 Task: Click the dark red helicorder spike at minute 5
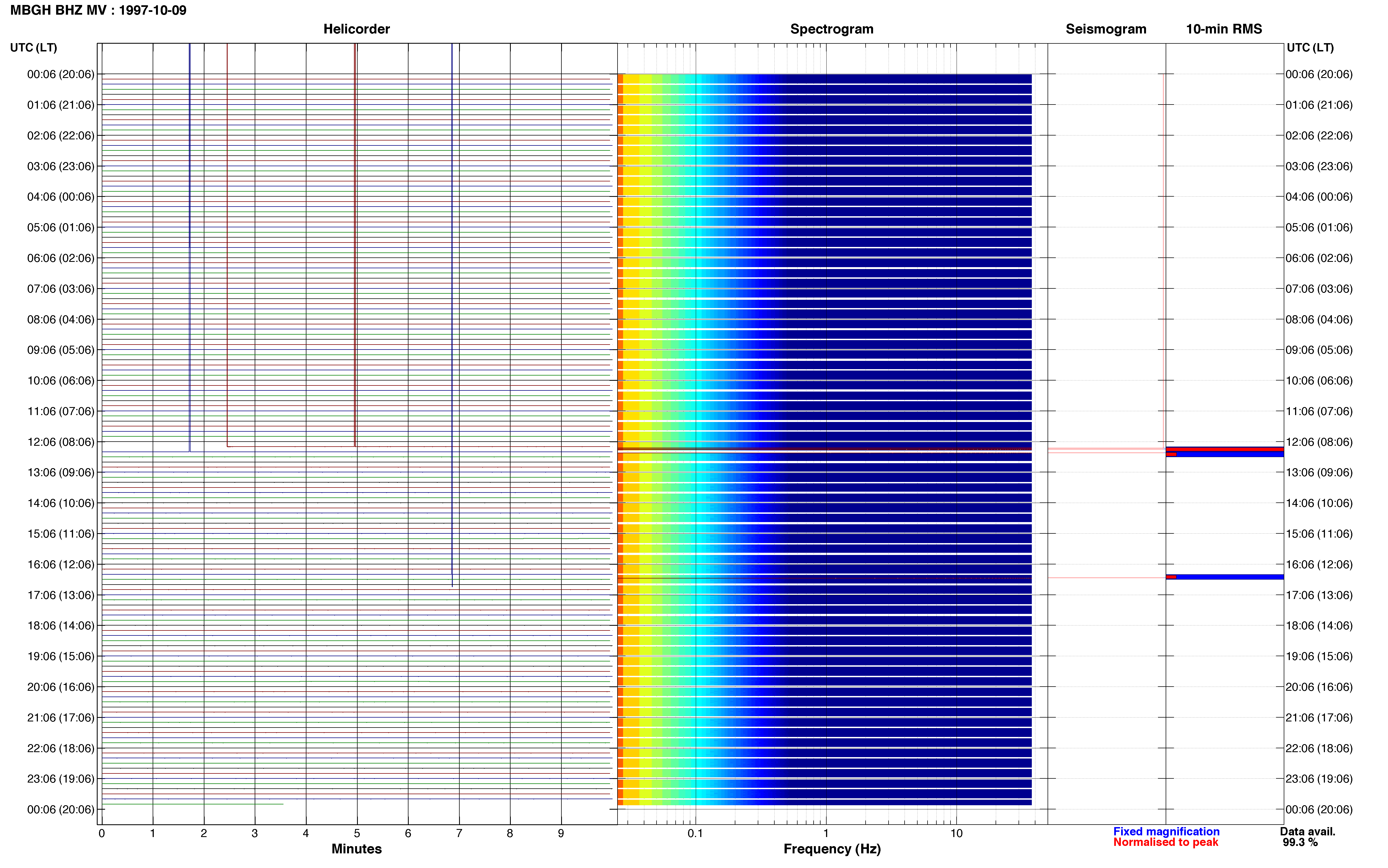coord(355,244)
